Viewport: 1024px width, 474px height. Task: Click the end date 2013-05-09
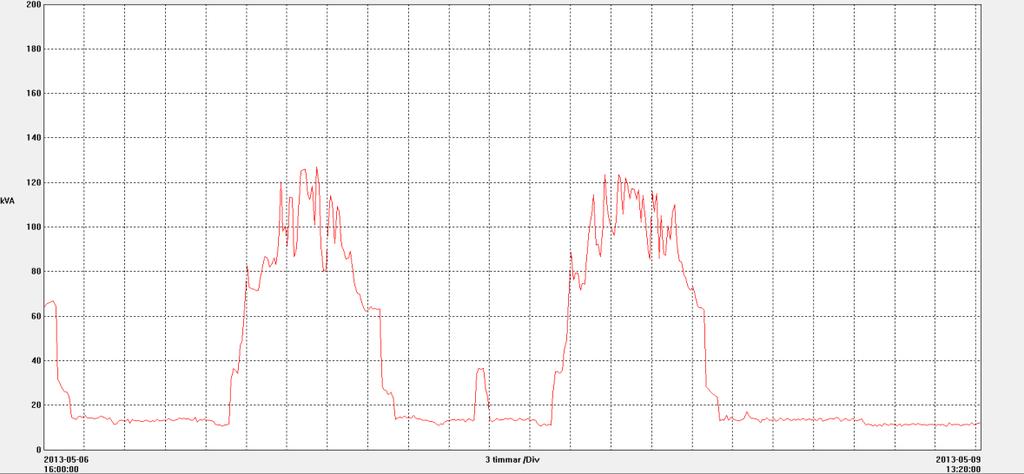[958, 458]
